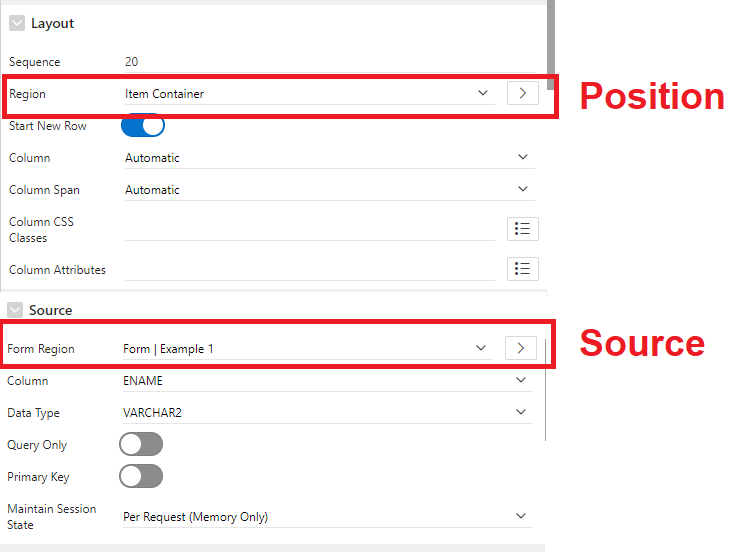Screen dimensions: 744x552
Task: Toggle the Start New Row switch off
Action: (x=142, y=126)
